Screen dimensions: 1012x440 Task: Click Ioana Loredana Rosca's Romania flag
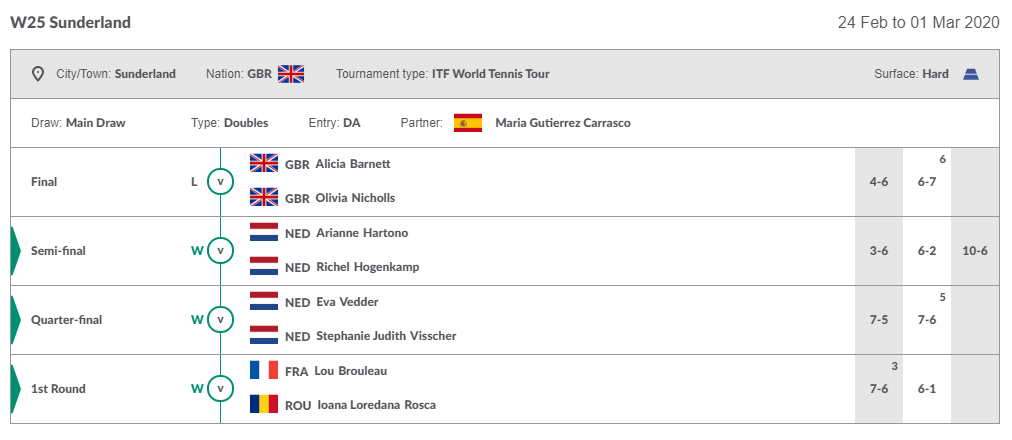pos(264,405)
